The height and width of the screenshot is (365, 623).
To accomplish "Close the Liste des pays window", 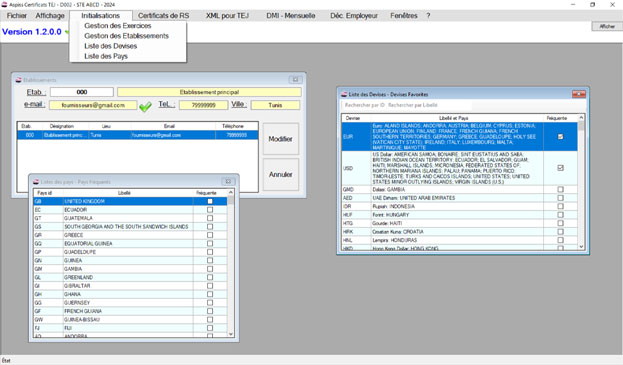I will click(228, 182).
